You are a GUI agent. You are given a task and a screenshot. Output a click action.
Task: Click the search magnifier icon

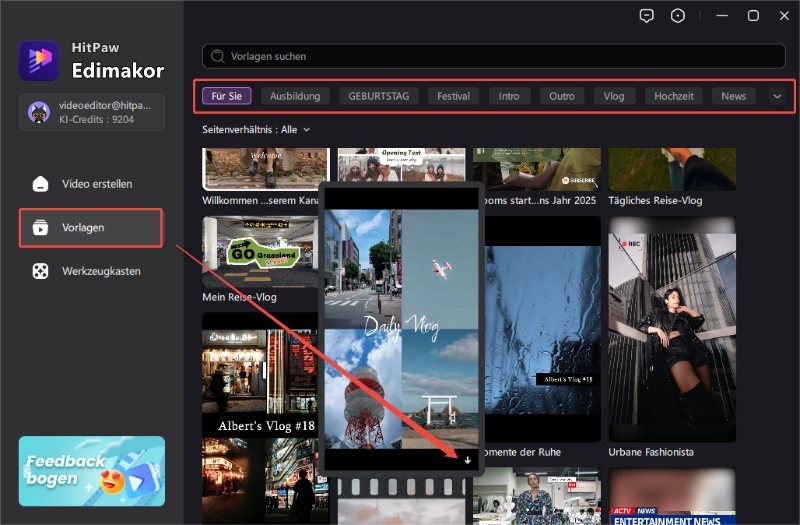click(214, 57)
